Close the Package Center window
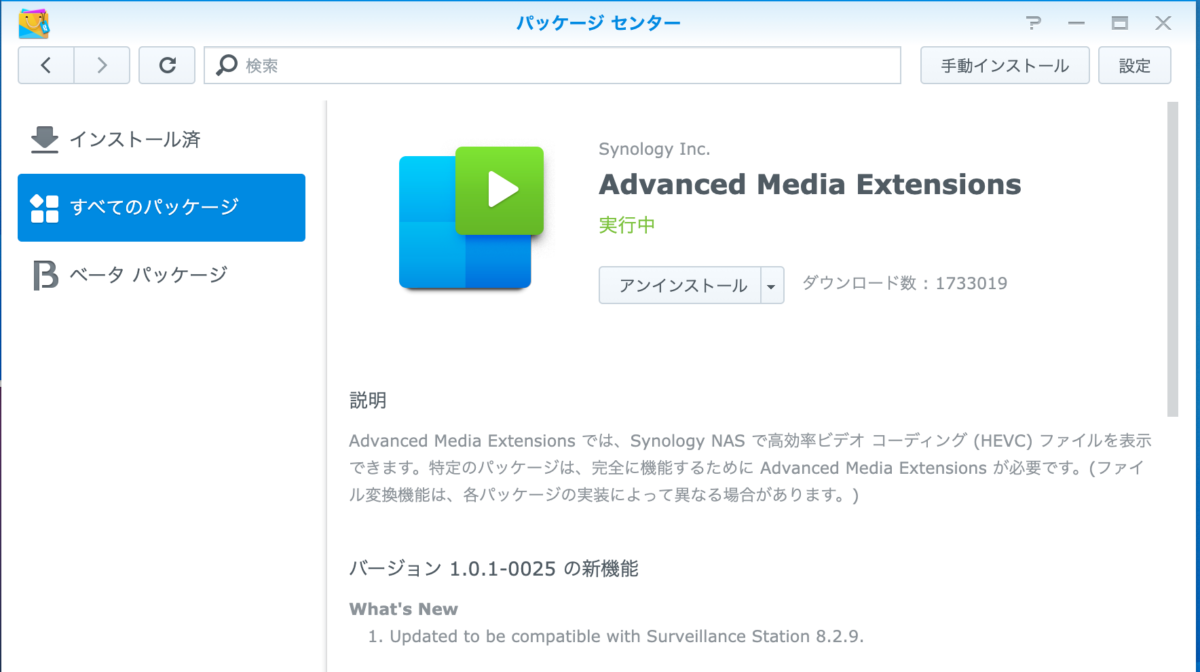This screenshot has height=672, width=1200. click(1163, 23)
